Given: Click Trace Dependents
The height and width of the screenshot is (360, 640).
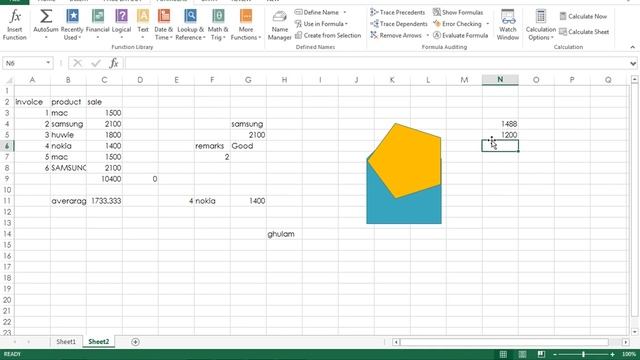Looking at the screenshot, I should (x=399, y=24).
